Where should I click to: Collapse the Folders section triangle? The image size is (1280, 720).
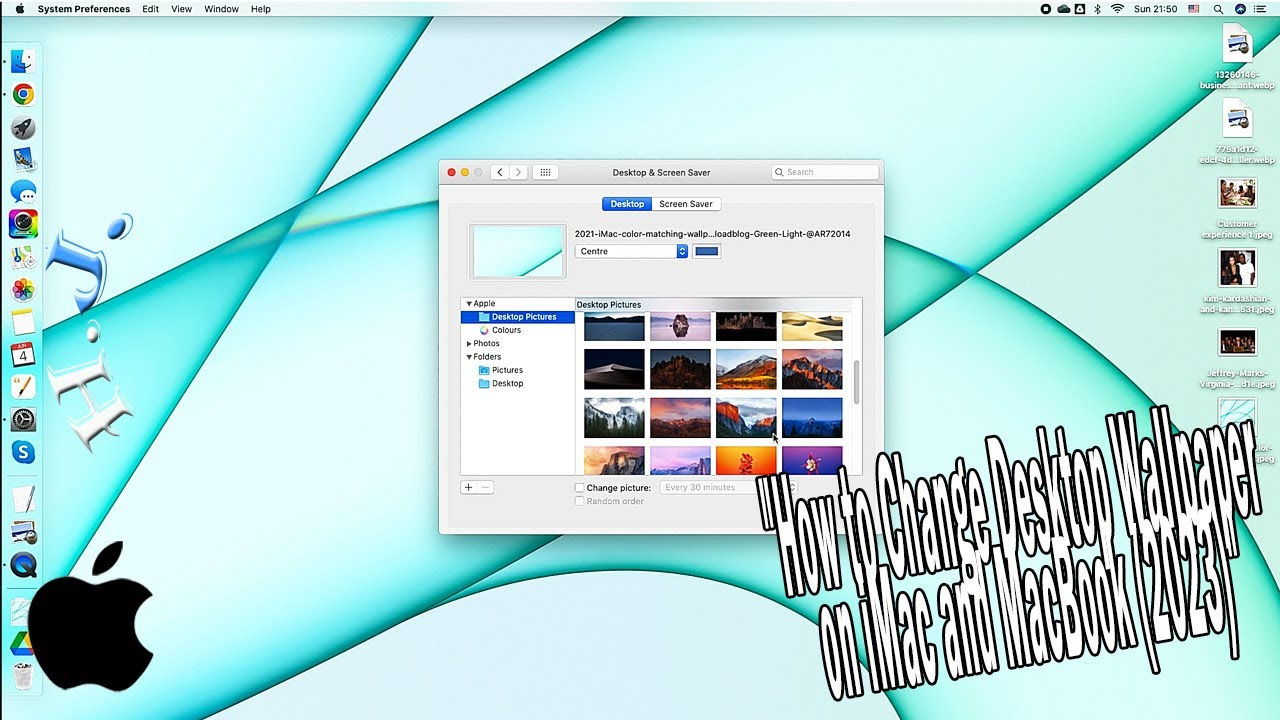(469, 357)
